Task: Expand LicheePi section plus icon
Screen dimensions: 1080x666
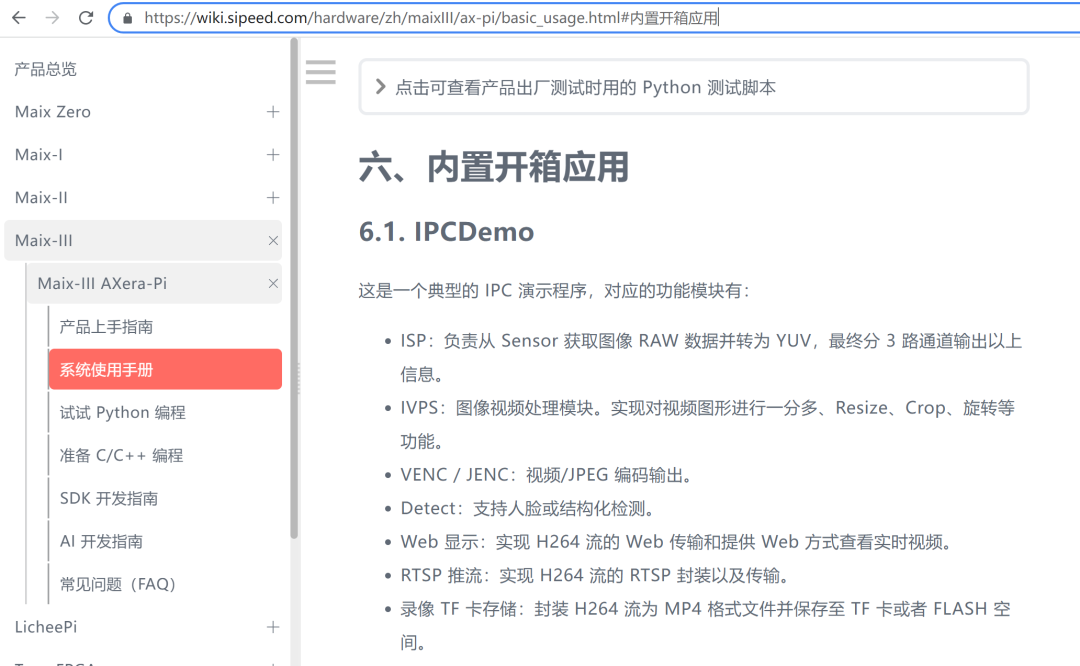Action: (273, 627)
